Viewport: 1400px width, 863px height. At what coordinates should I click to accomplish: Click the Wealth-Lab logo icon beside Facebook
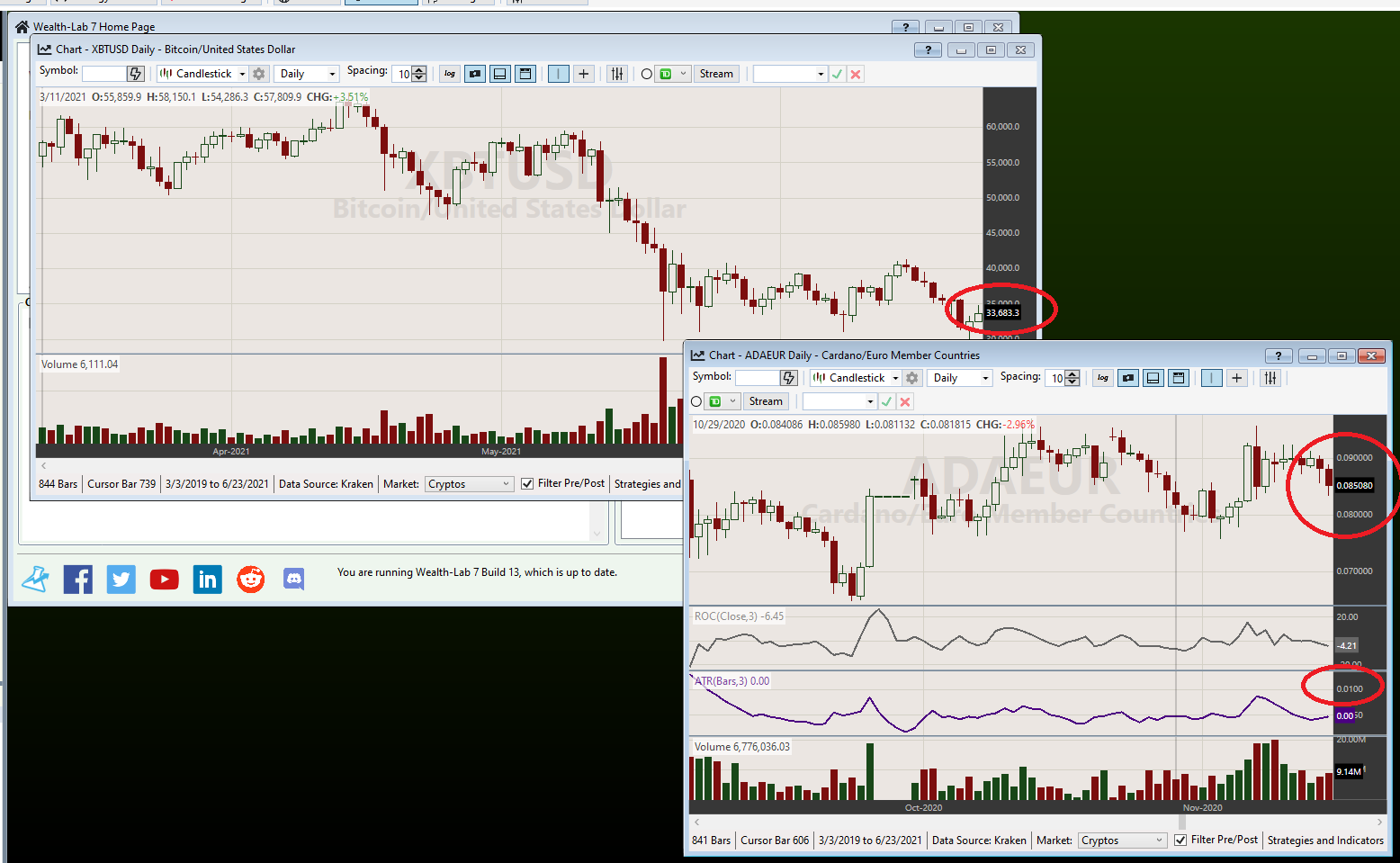point(35,580)
